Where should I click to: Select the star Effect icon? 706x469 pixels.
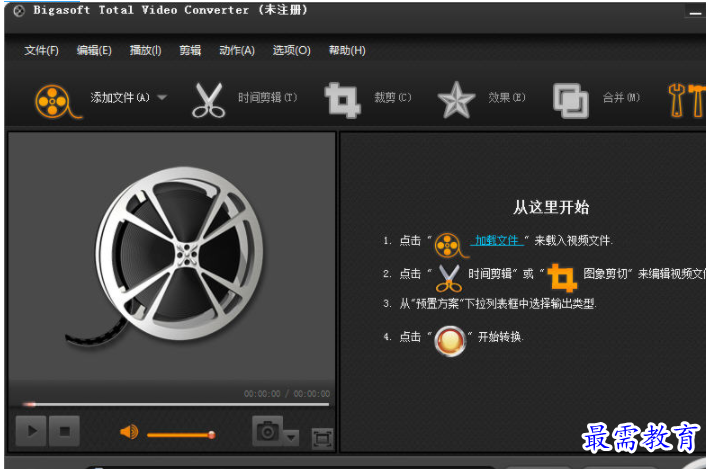(456, 100)
